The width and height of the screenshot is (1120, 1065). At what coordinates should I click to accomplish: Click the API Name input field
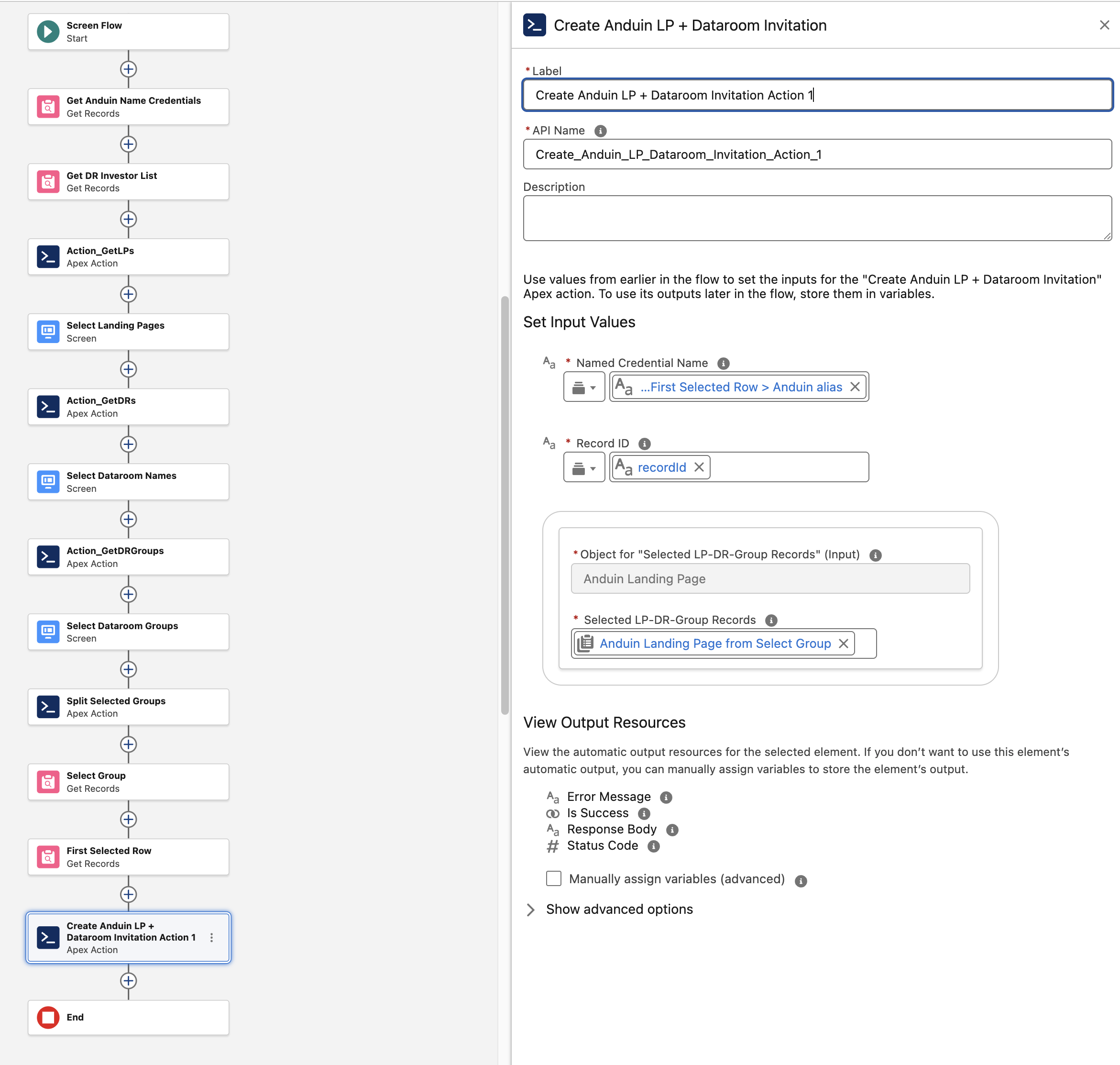coord(817,154)
